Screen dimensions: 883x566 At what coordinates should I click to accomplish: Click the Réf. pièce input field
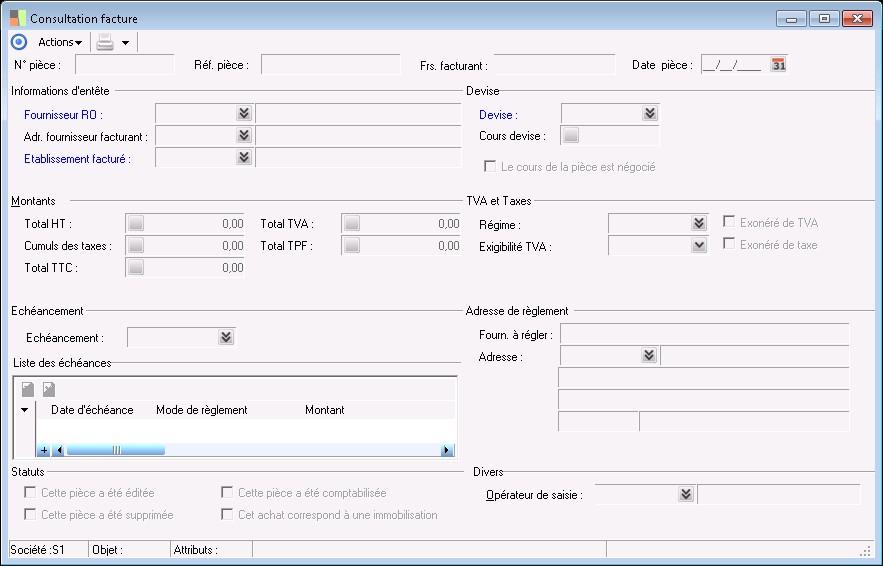(x=331, y=65)
